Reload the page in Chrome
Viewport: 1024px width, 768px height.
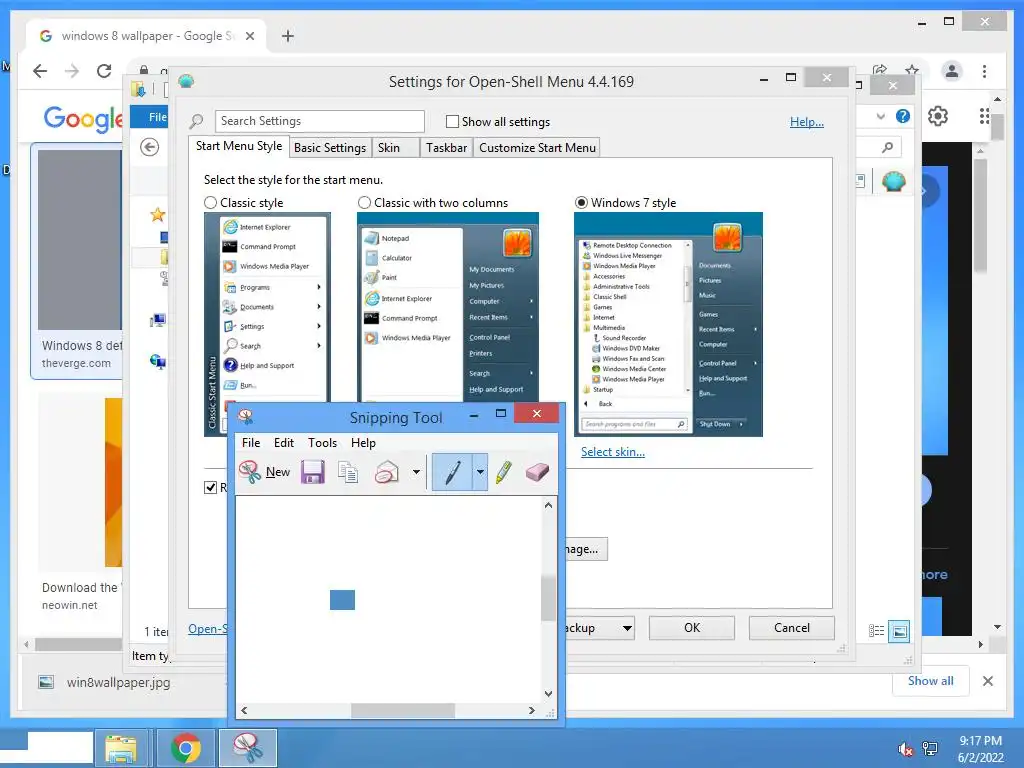pos(104,71)
